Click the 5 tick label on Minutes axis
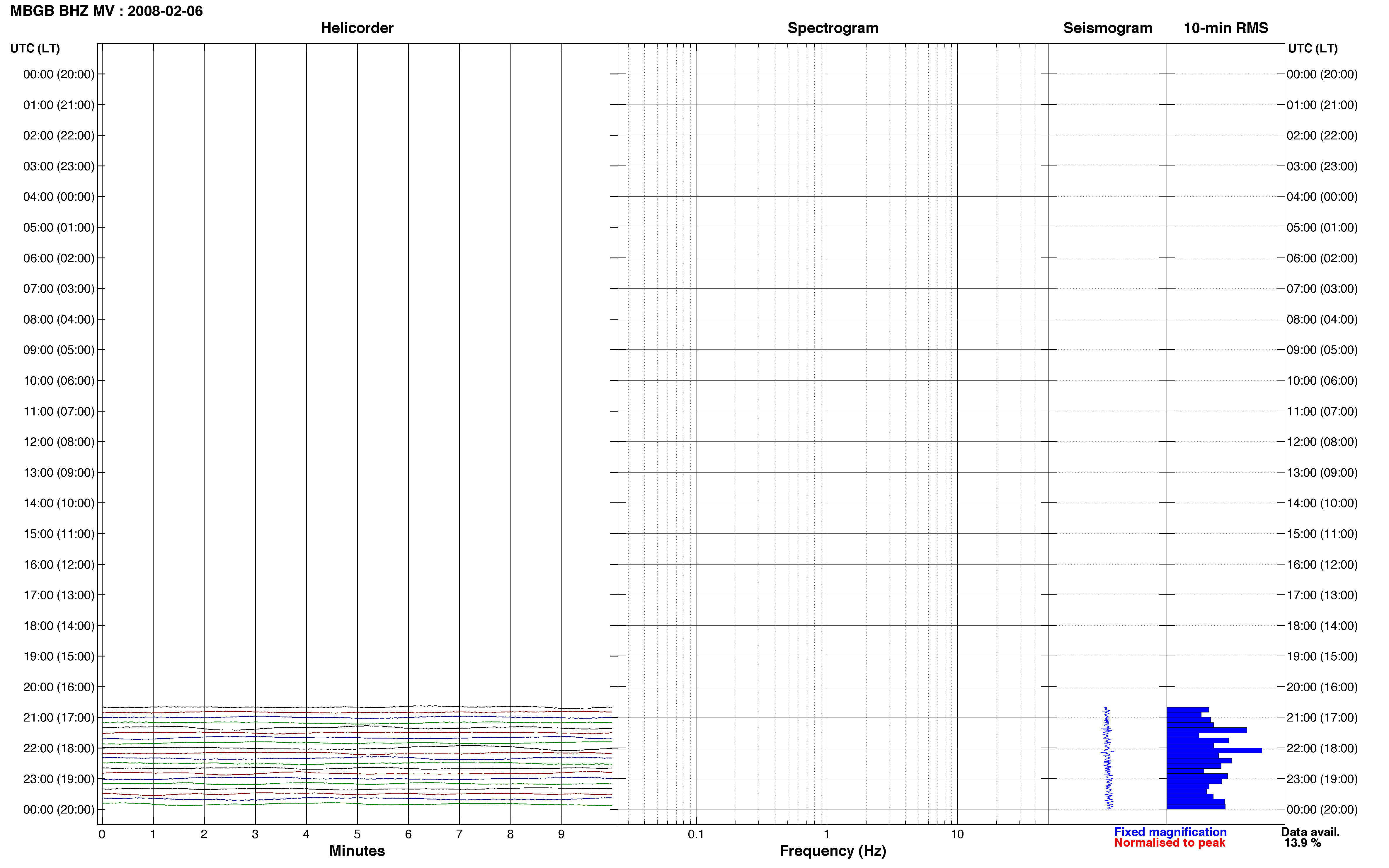Viewport: 1389px width, 868px height. pyautogui.click(x=357, y=834)
